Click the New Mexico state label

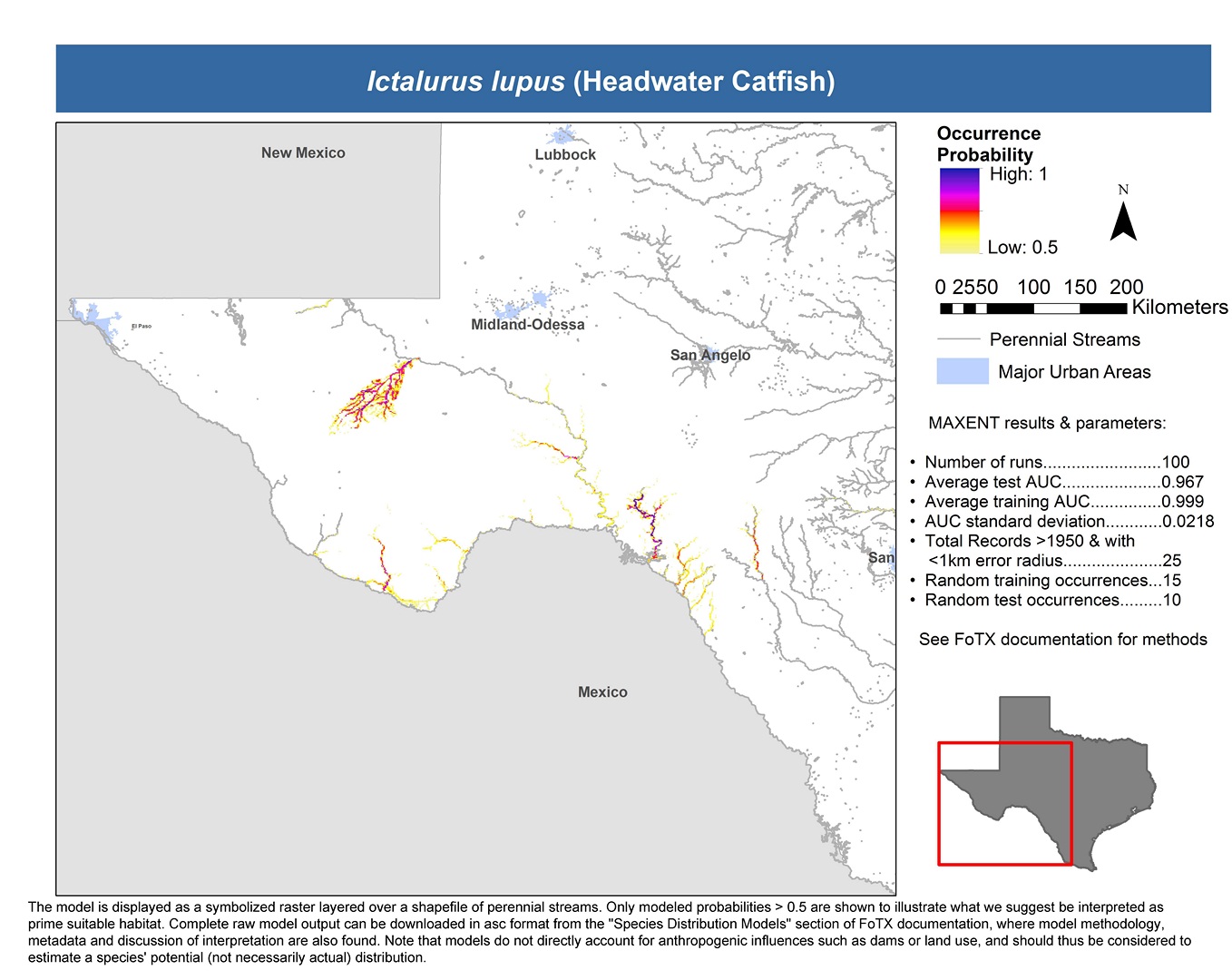(x=303, y=153)
